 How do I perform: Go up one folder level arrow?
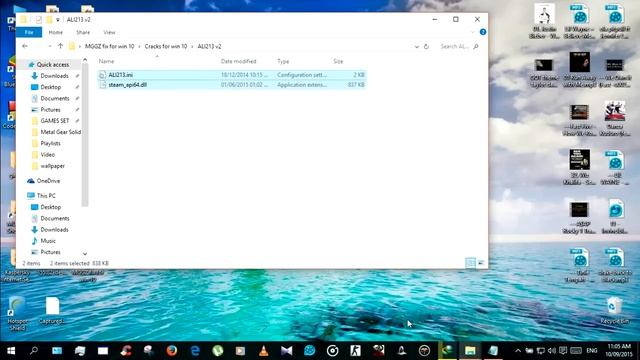coord(60,46)
